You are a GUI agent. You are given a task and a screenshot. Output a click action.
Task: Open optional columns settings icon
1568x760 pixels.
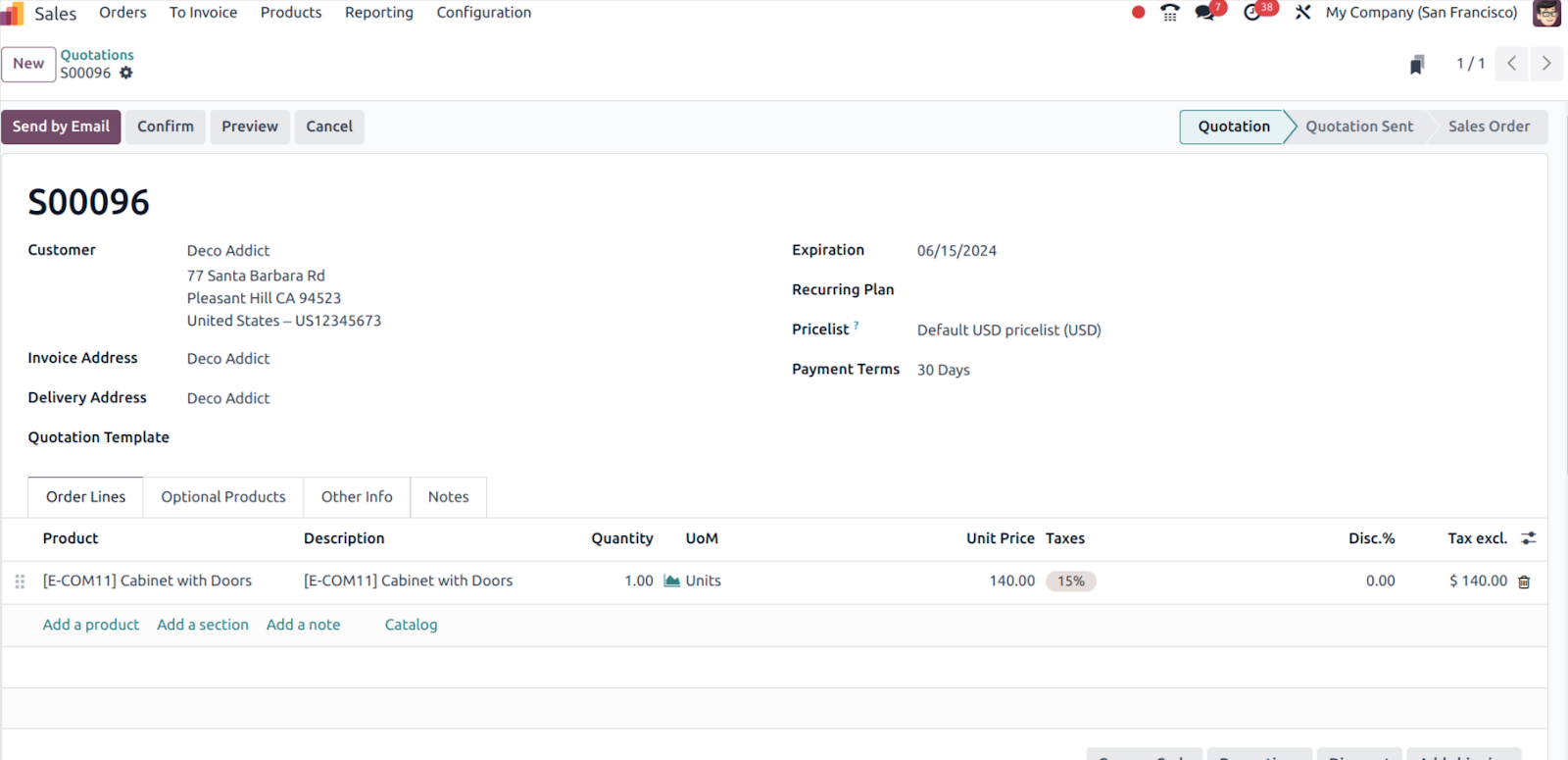[x=1529, y=538]
